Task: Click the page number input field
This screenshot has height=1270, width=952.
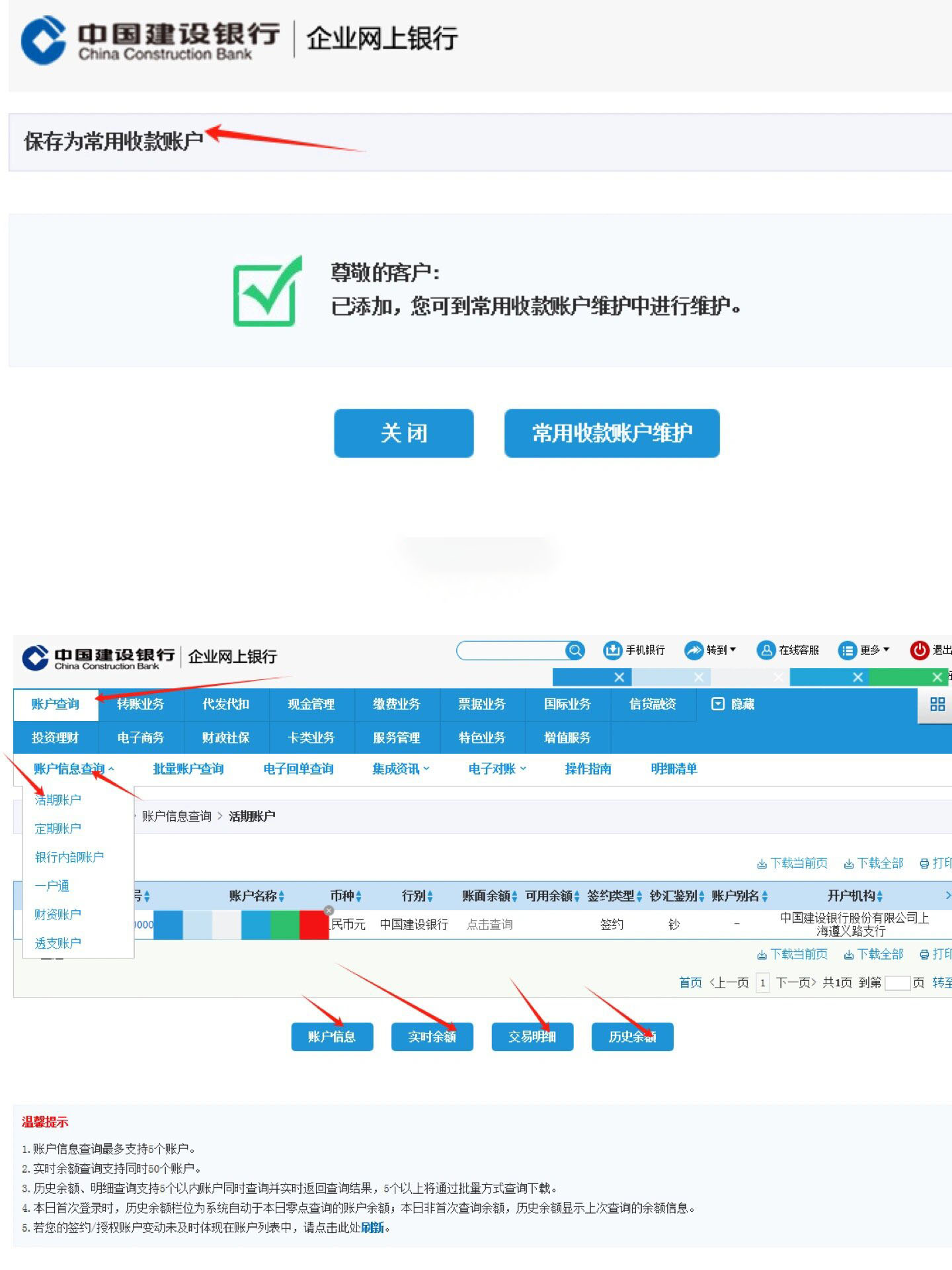Action: [x=898, y=983]
